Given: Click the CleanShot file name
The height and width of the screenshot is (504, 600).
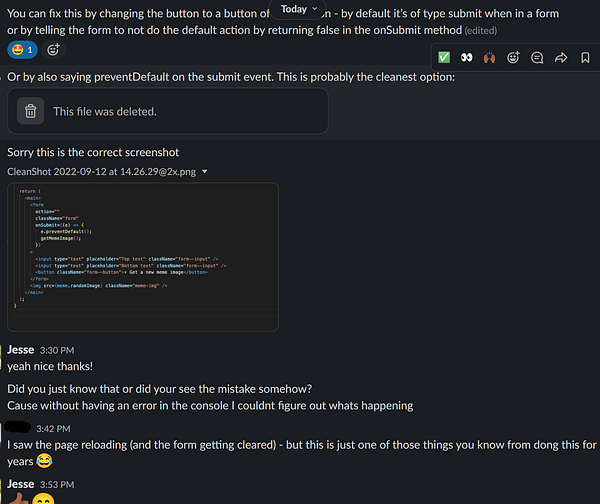Looking at the screenshot, I should point(101,172).
